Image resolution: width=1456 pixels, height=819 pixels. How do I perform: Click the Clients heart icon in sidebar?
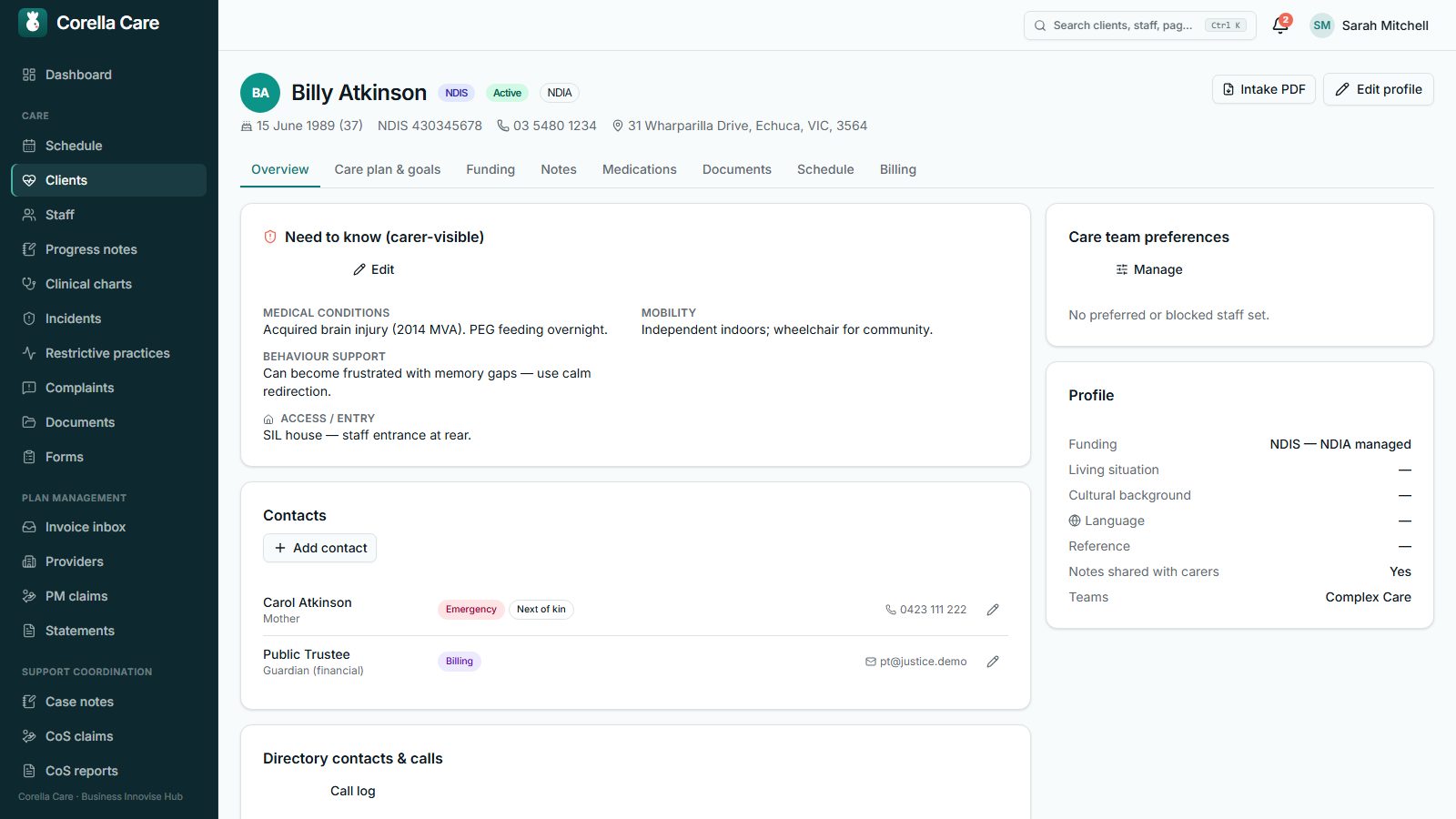29,180
